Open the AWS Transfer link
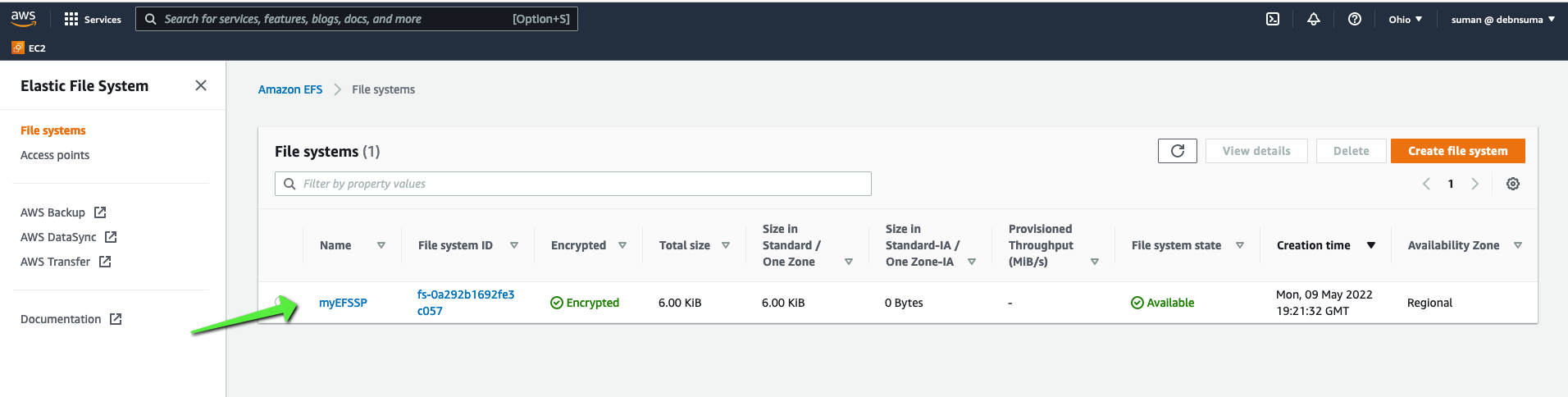 pyautogui.click(x=56, y=262)
